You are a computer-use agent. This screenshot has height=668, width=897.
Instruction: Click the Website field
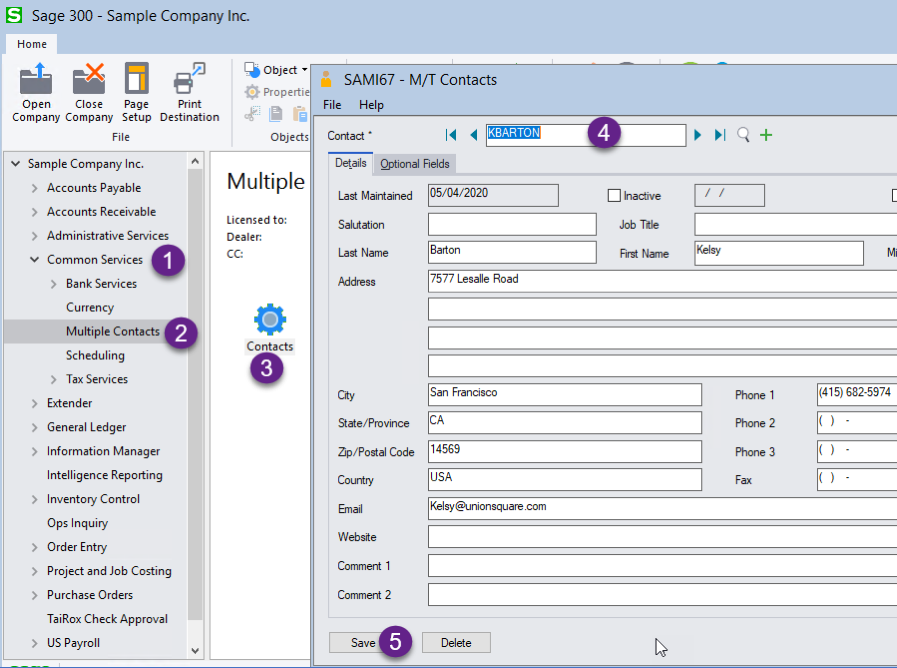pos(662,536)
